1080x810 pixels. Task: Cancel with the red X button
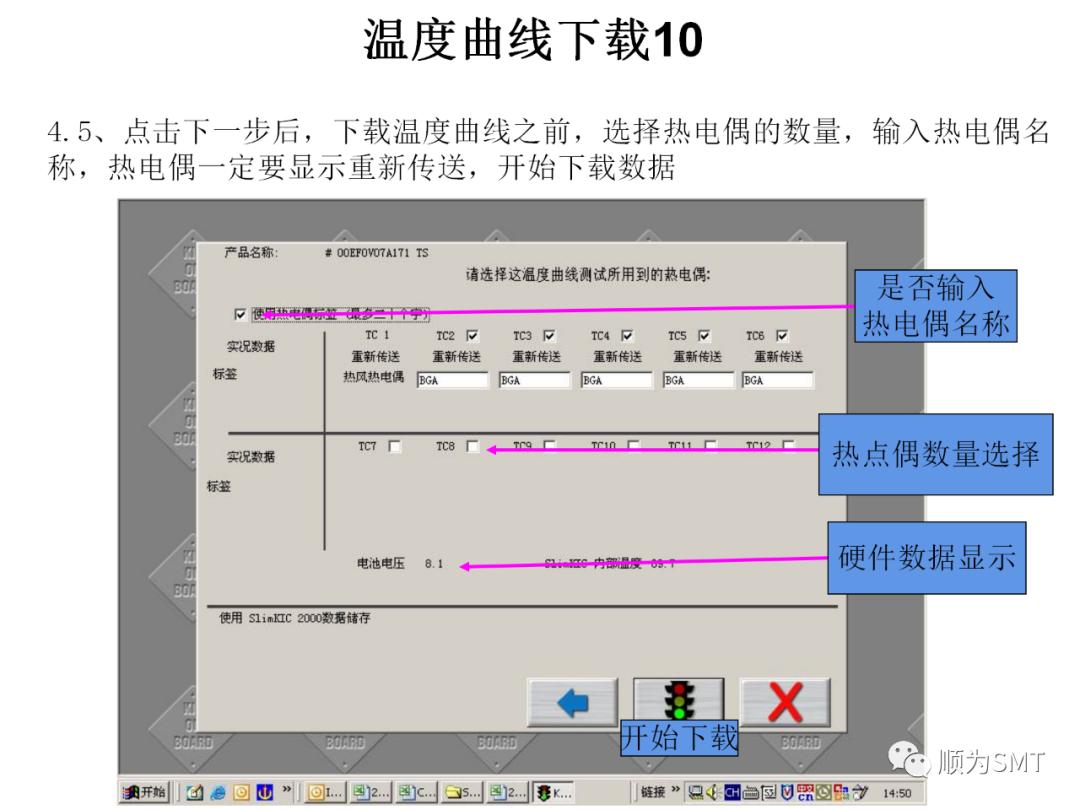(x=785, y=703)
